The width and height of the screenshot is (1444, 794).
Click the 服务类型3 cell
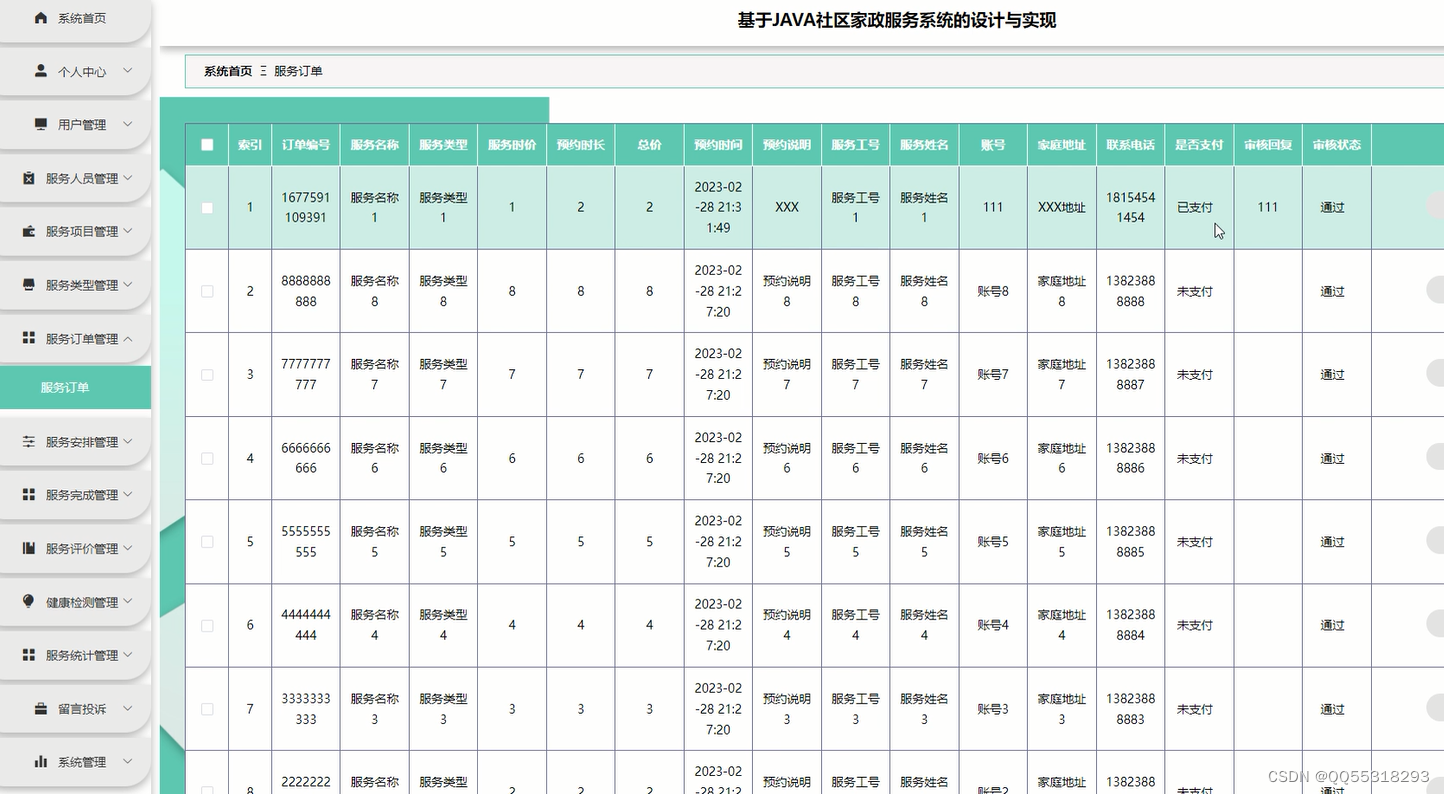click(443, 709)
